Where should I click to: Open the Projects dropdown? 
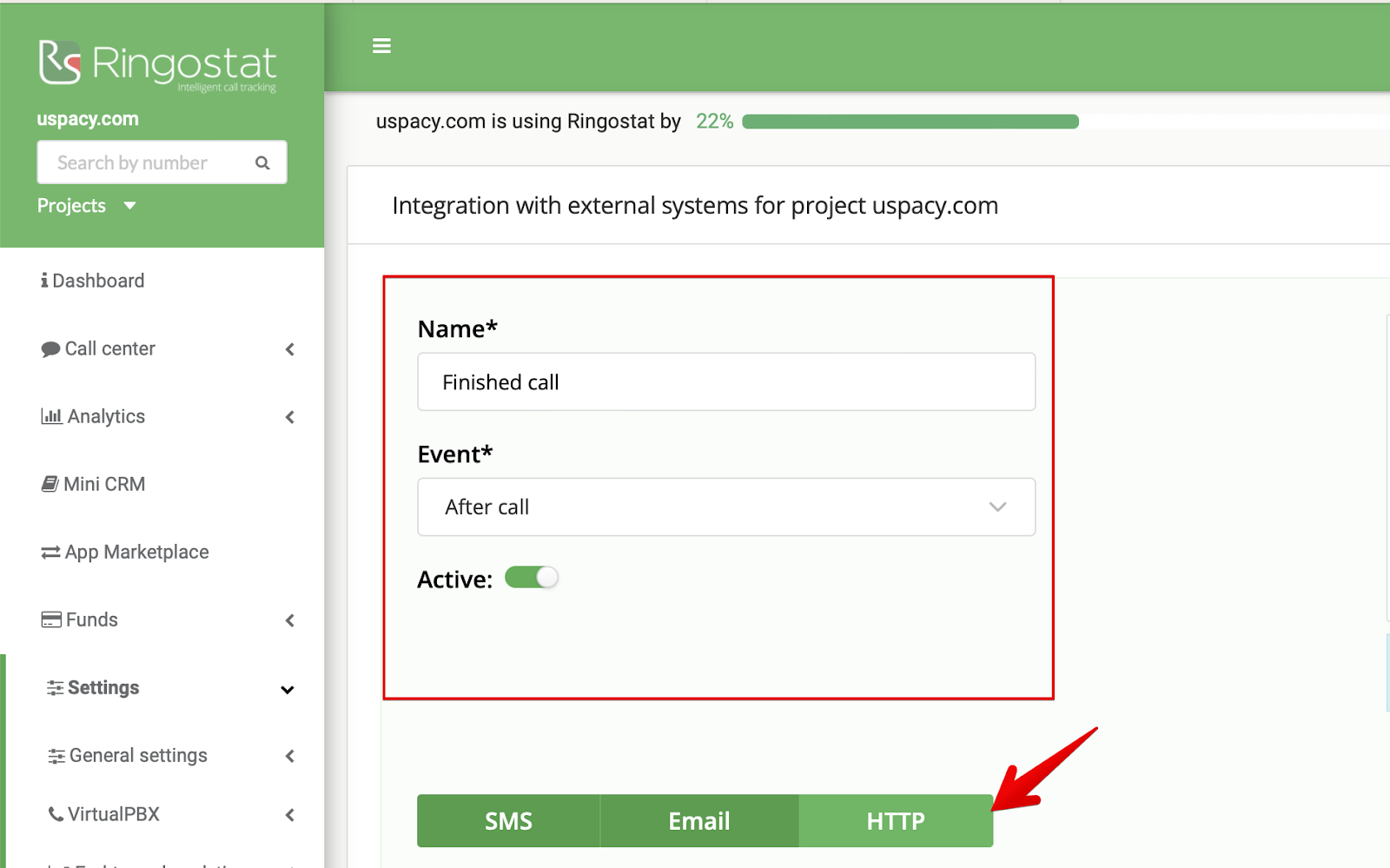(x=87, y=206)
